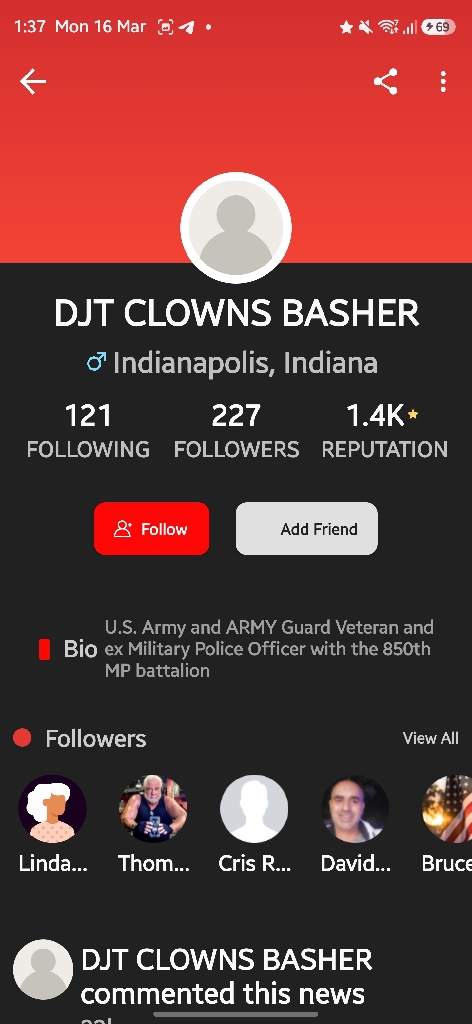Tap the male gender symbol icon
Screen dimensions: 472x1024
click(97, 361)
